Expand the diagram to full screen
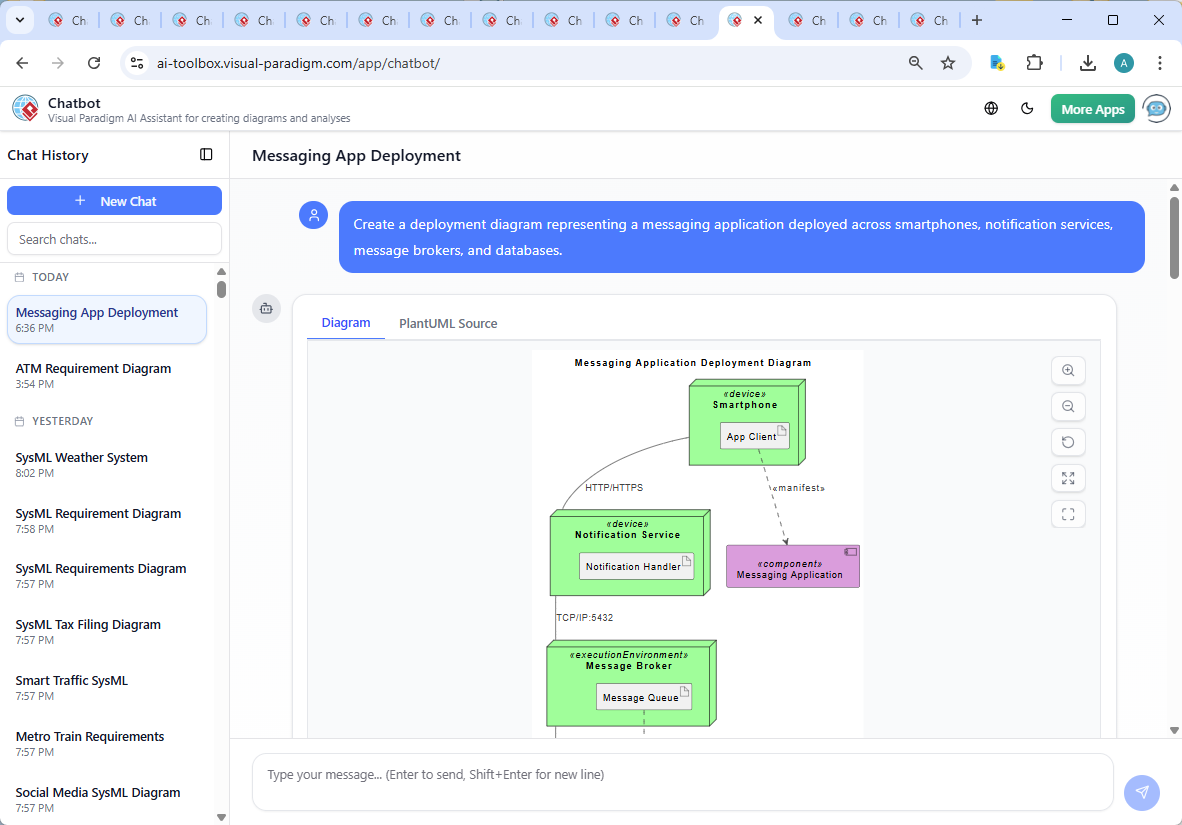Screen dimensions: 1182x825 coord(1068,478)
